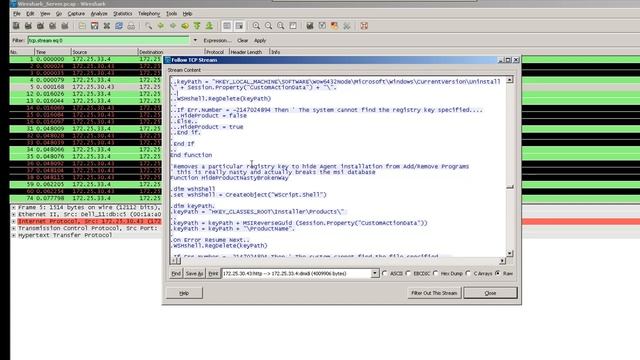This screenshot has width=640, height=360.
Task: Stop the running capture icon
Action: [x=53, y=26]
